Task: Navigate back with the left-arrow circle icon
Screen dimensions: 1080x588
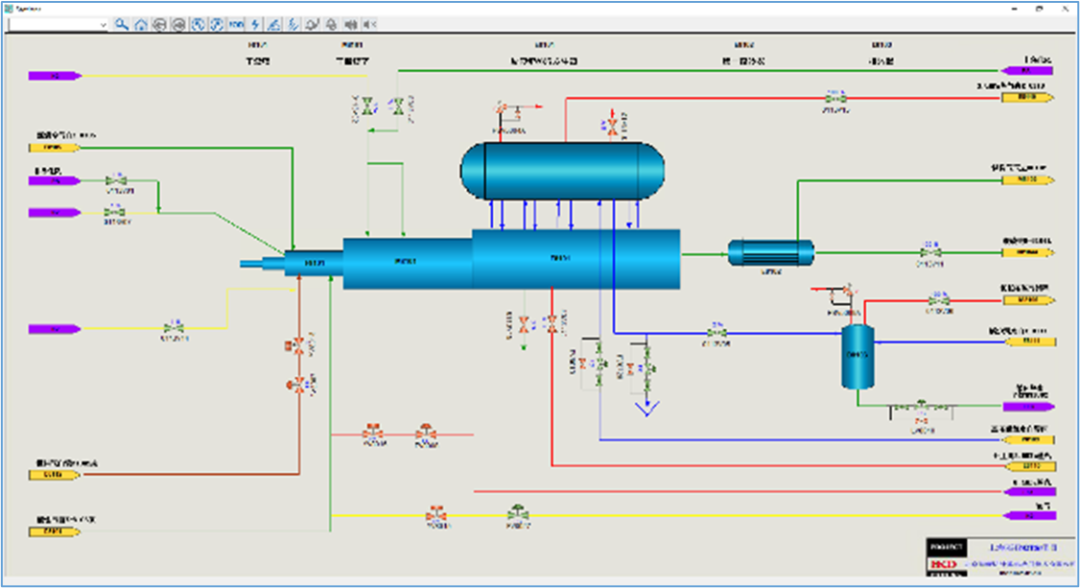Action: click(x=159, y=24)
